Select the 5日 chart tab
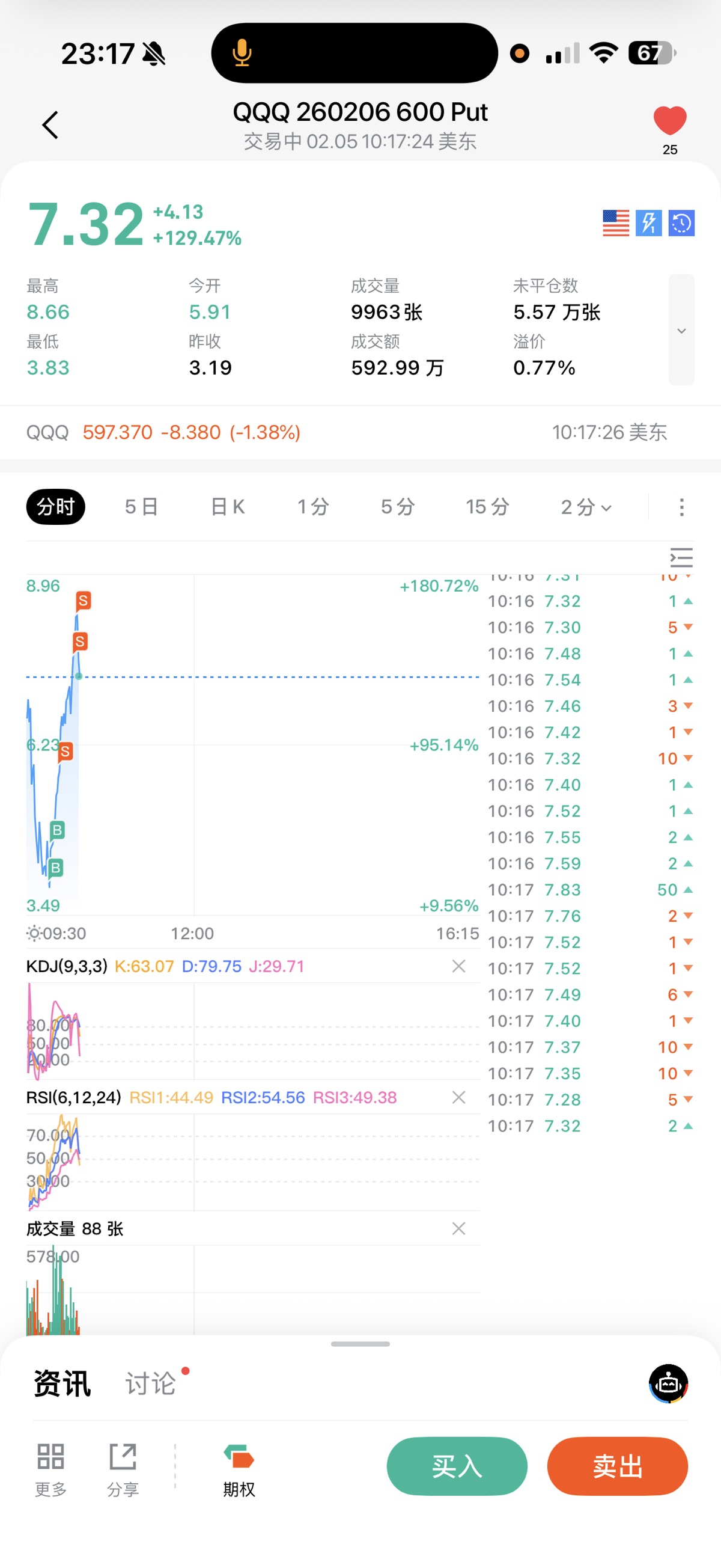 click(141, 507)
